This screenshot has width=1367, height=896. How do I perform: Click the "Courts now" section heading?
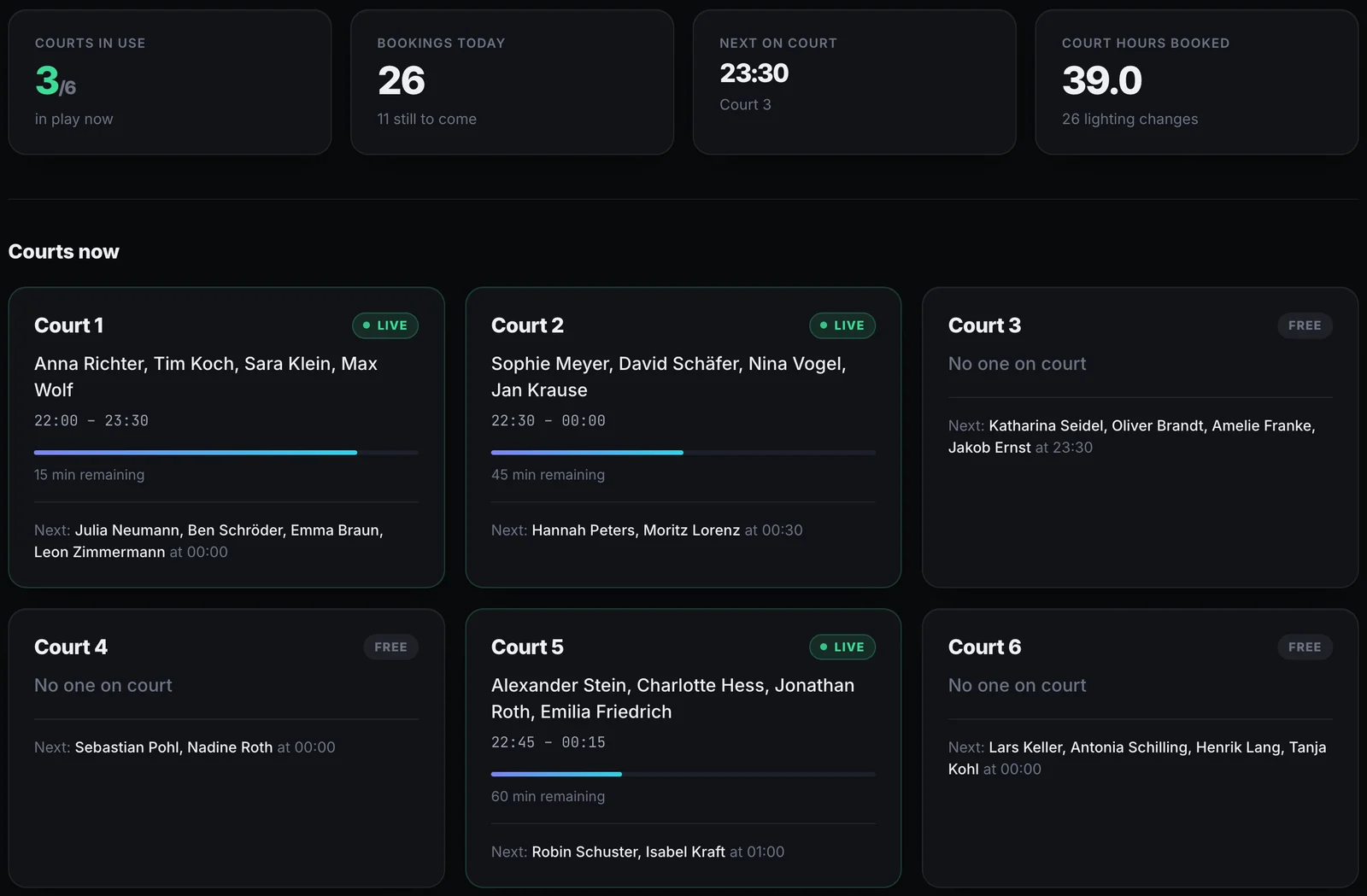(x=64, y=252)
